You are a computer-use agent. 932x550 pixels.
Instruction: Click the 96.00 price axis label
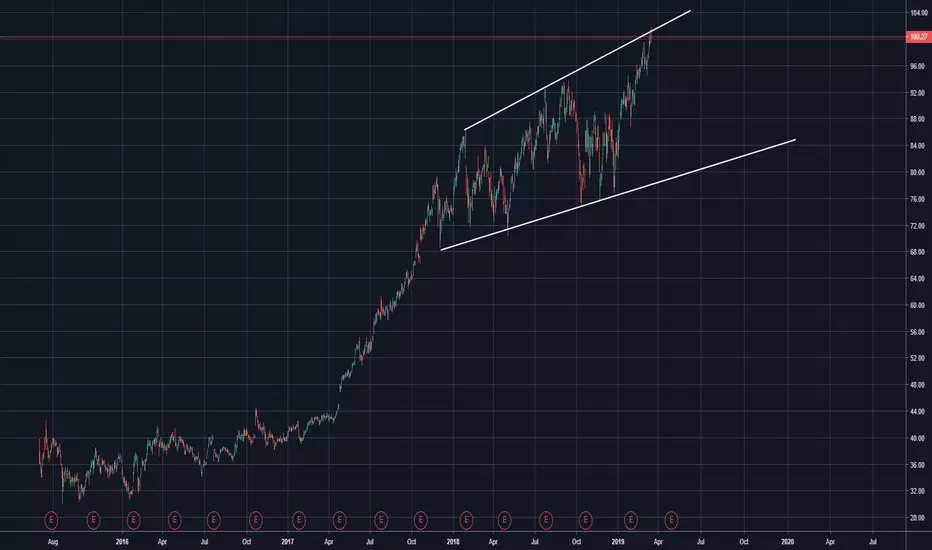tap(917, 66)
